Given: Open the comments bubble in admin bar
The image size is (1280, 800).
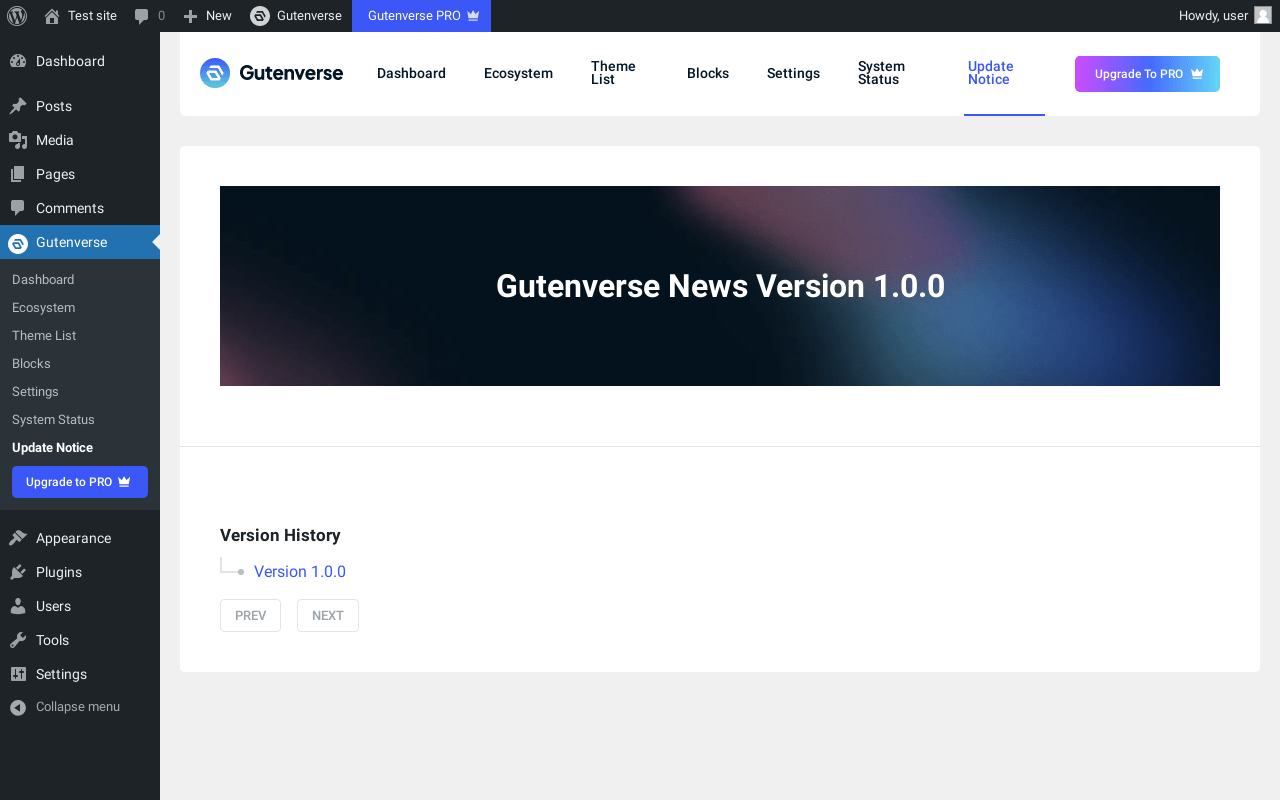Looking at the screenshot, I should tap(149, 16).
